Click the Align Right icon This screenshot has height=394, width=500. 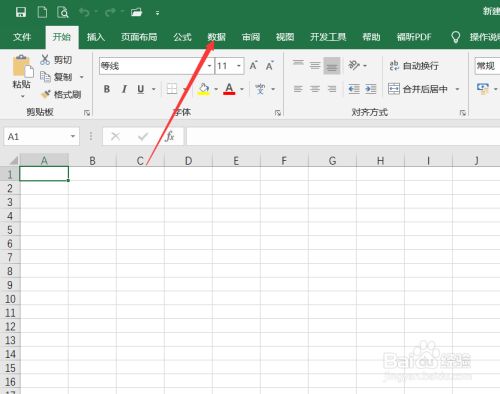point(332,89)
